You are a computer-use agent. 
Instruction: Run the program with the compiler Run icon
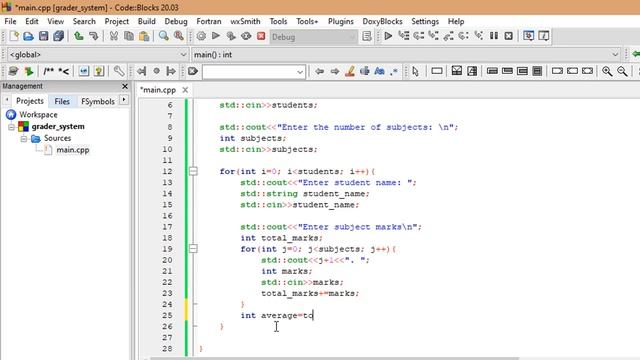click(x=216, y=36)
